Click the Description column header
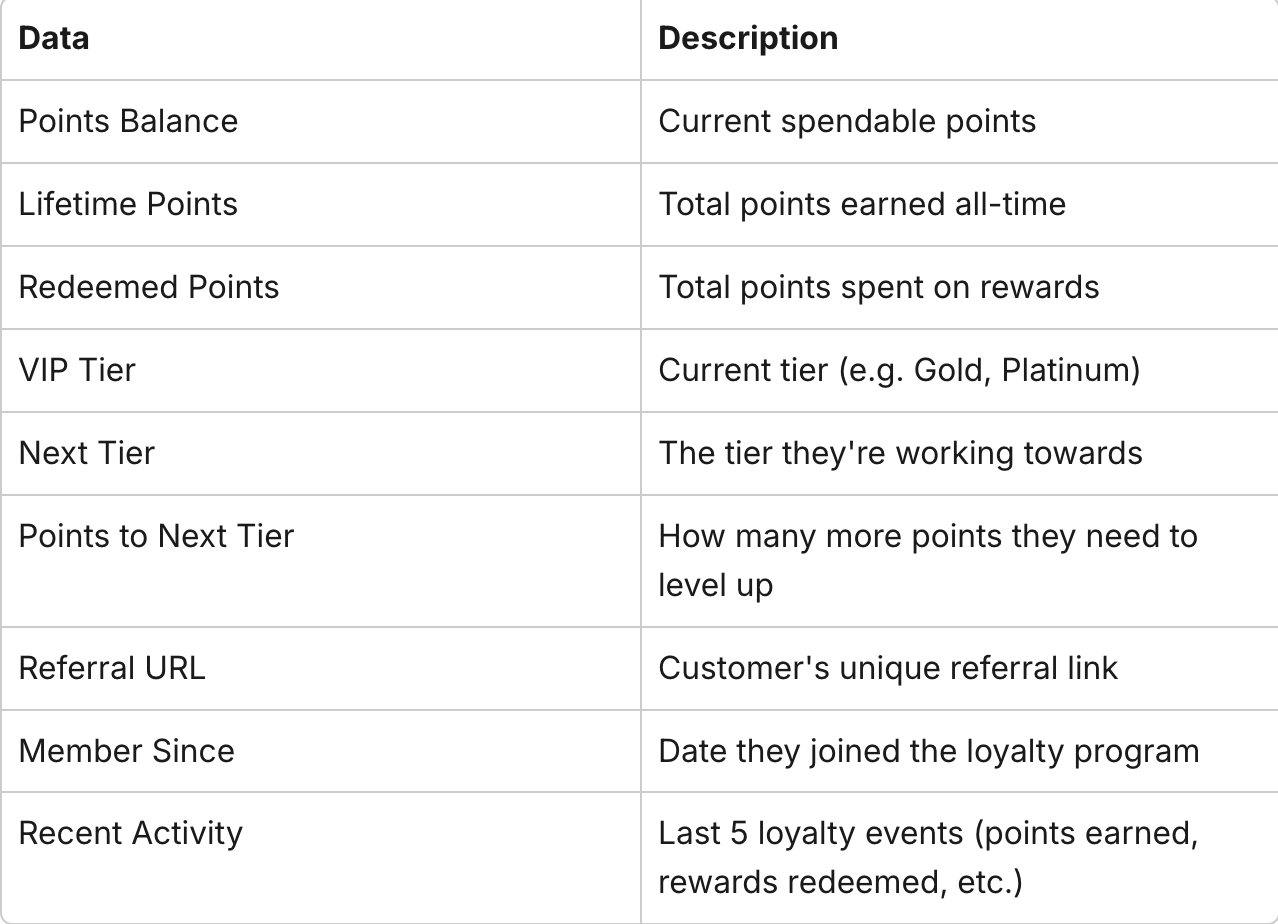The height and width of the screenshot is (924, 1278). click(x=748, y=38)
